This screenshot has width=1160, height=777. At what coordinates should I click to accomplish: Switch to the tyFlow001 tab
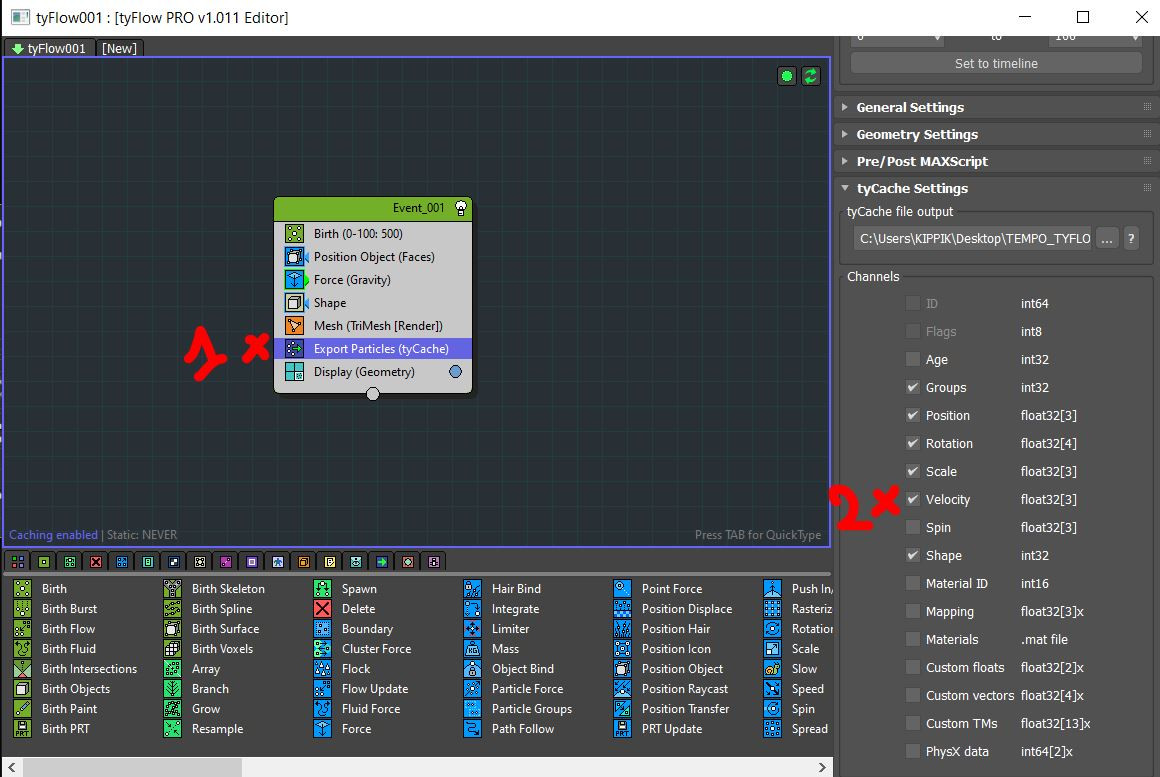coord(49,48)
